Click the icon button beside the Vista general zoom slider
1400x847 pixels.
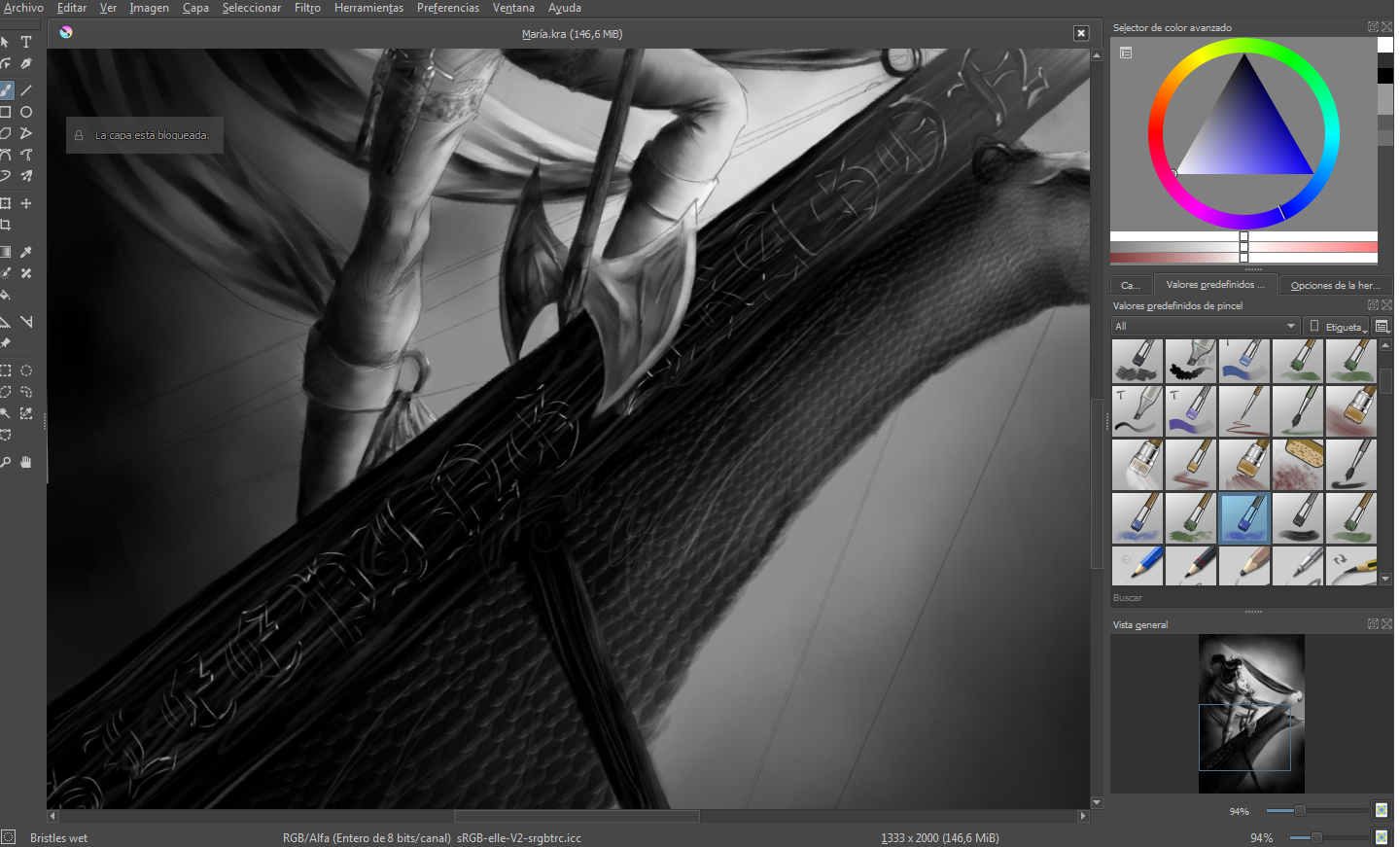coord(1382,810)
